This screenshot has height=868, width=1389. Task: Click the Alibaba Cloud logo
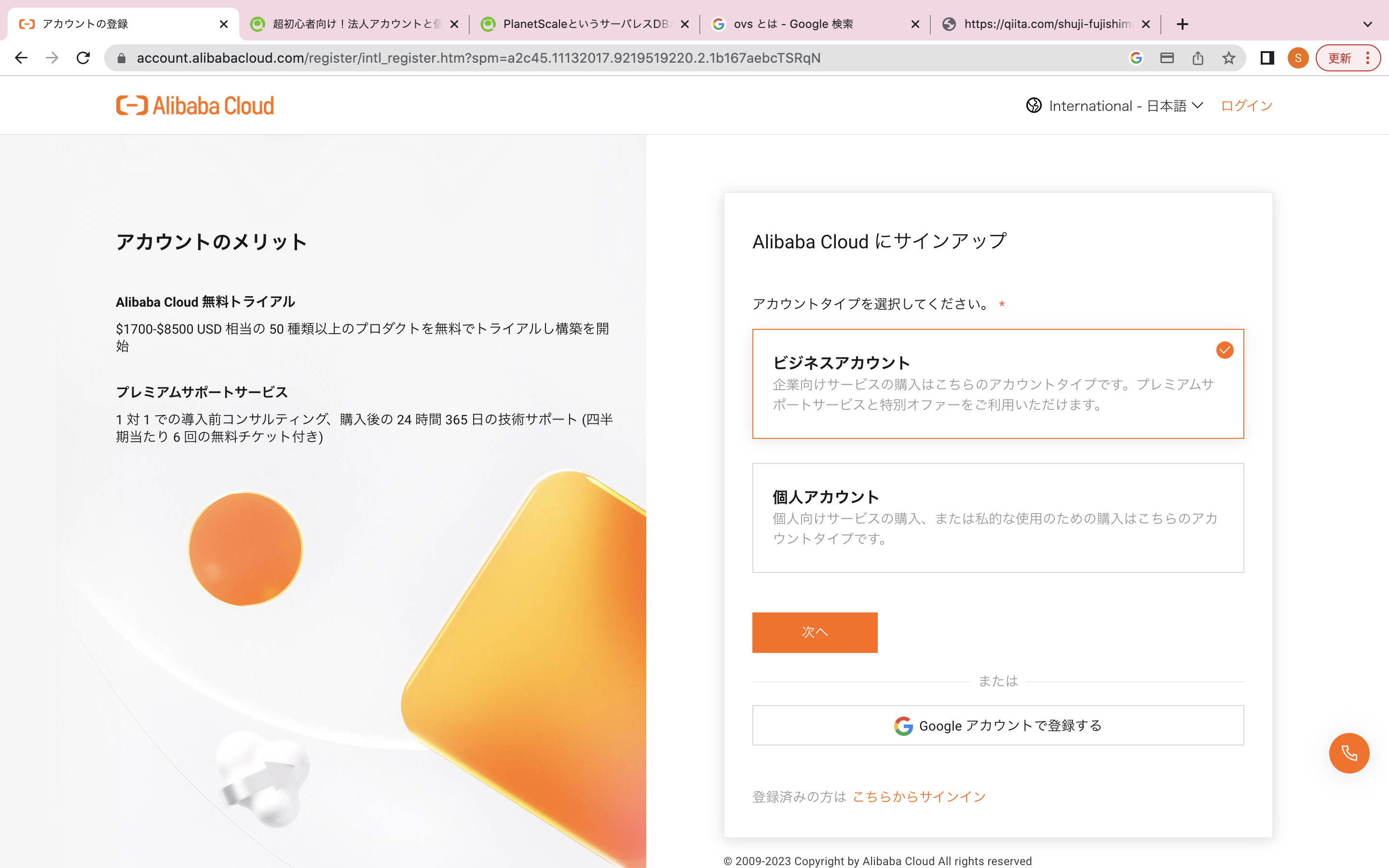[x=195, y=106]
